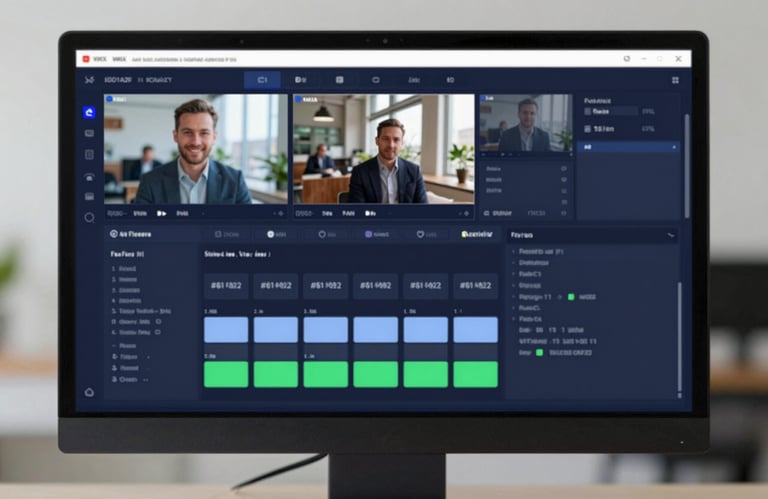768x499 pixels.
Task: Expand the third tree item in the lower right panel
Action: 513,274
